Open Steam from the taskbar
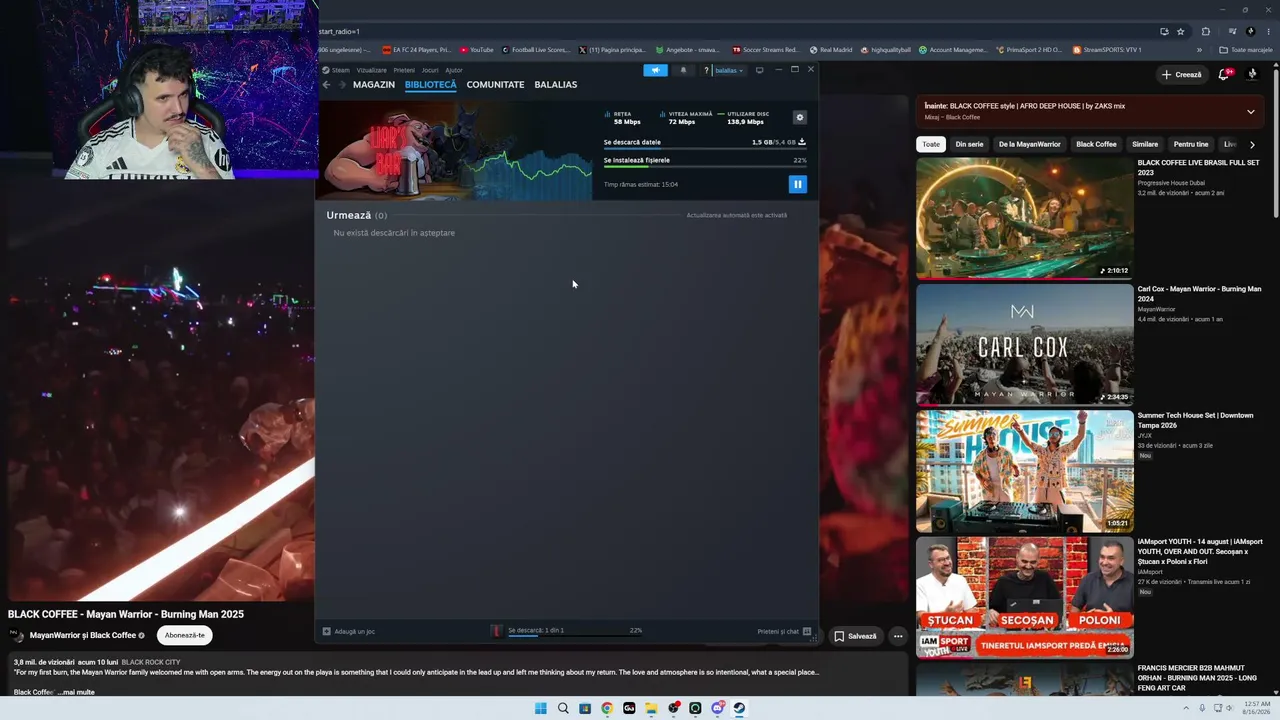This screenshot has width=1280, height=720. coord(739,708)
